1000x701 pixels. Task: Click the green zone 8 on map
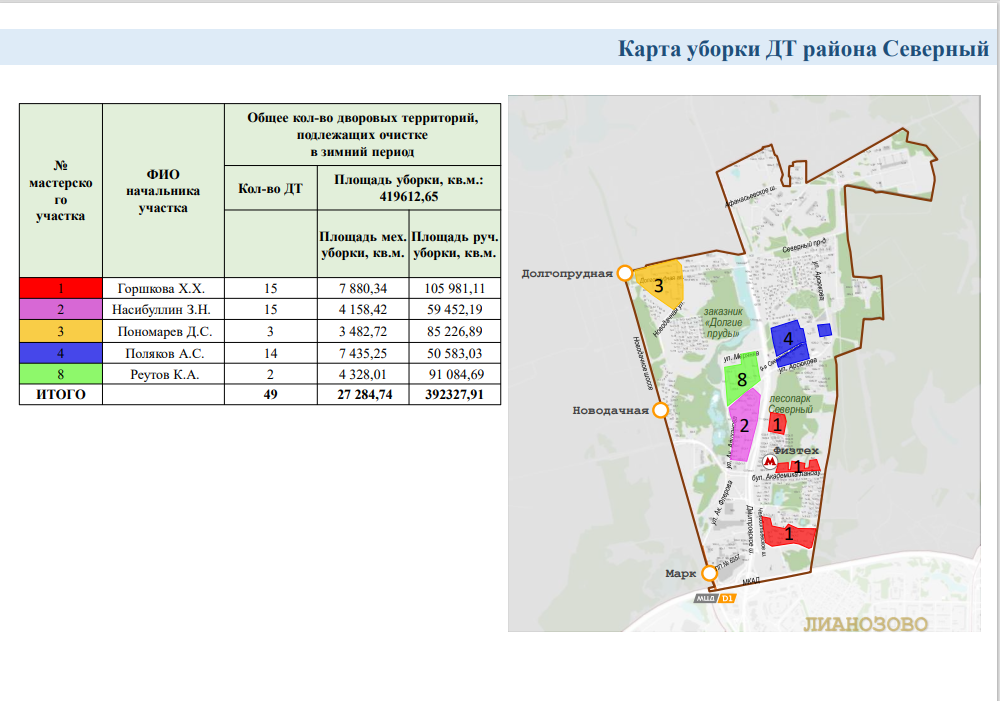pyautogui.click(x=742, y=379)
